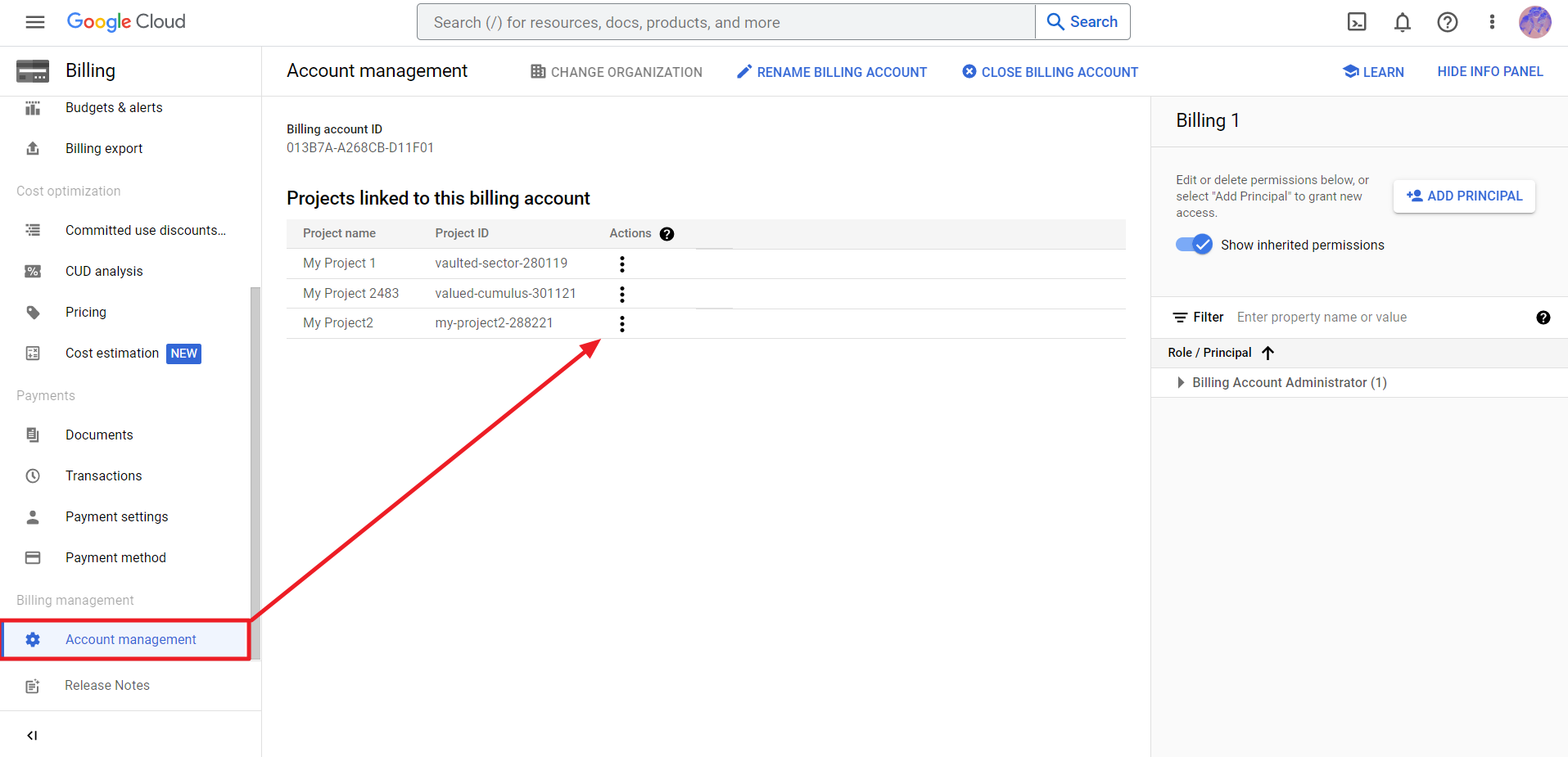Open Documents under Payments
This screenshot has width=1568, height=757.
point(99,435)
